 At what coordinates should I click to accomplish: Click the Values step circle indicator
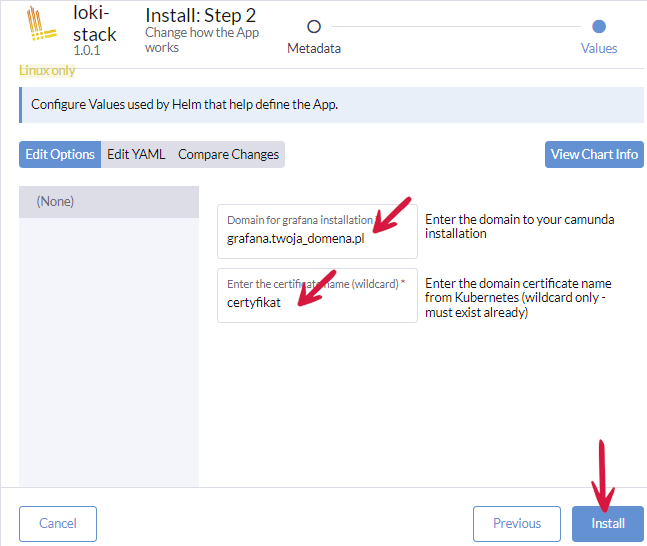(x=599, y=27)
